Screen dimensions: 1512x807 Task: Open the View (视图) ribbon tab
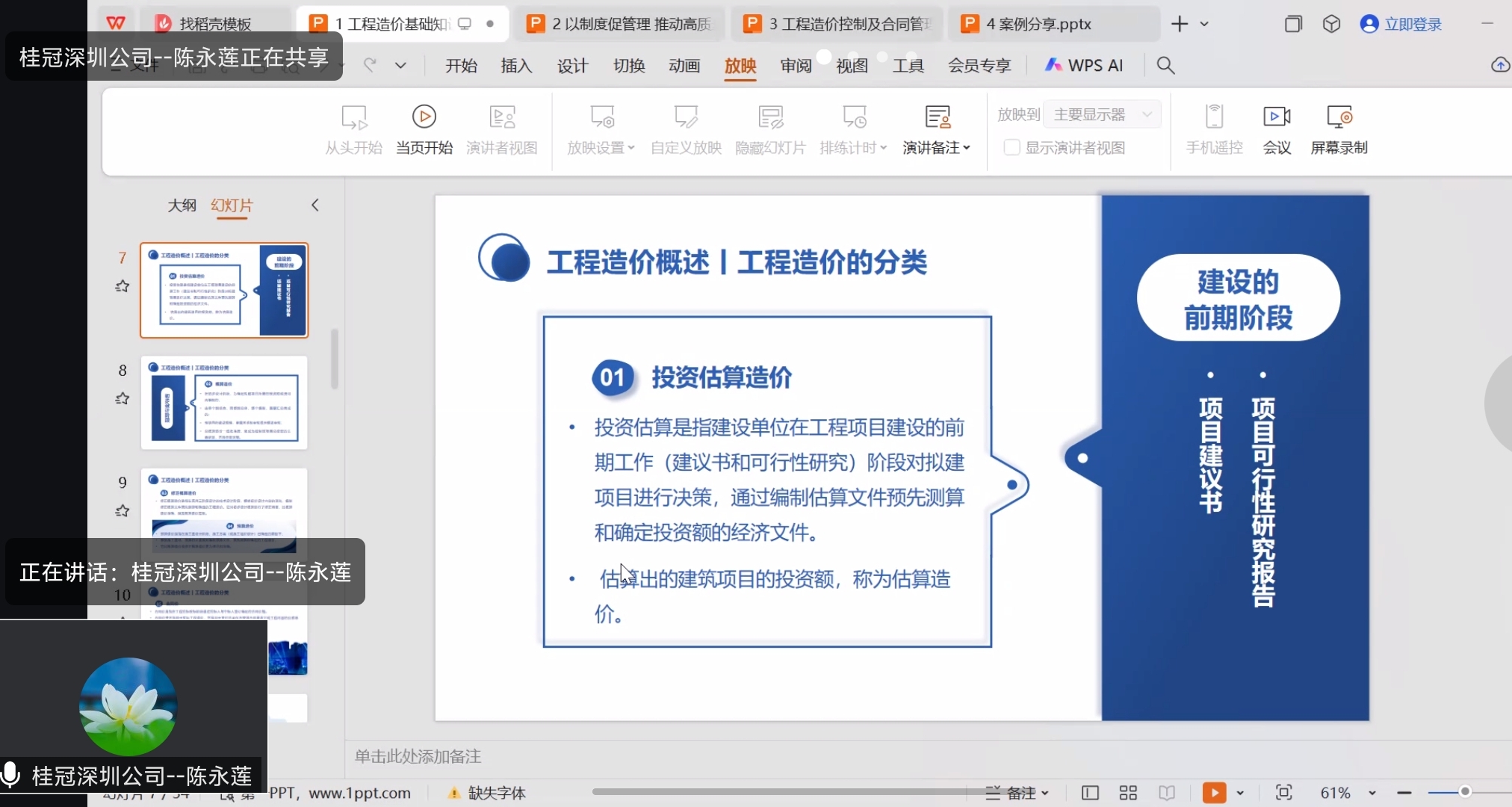pyautogui.click(x=852, y=66)
